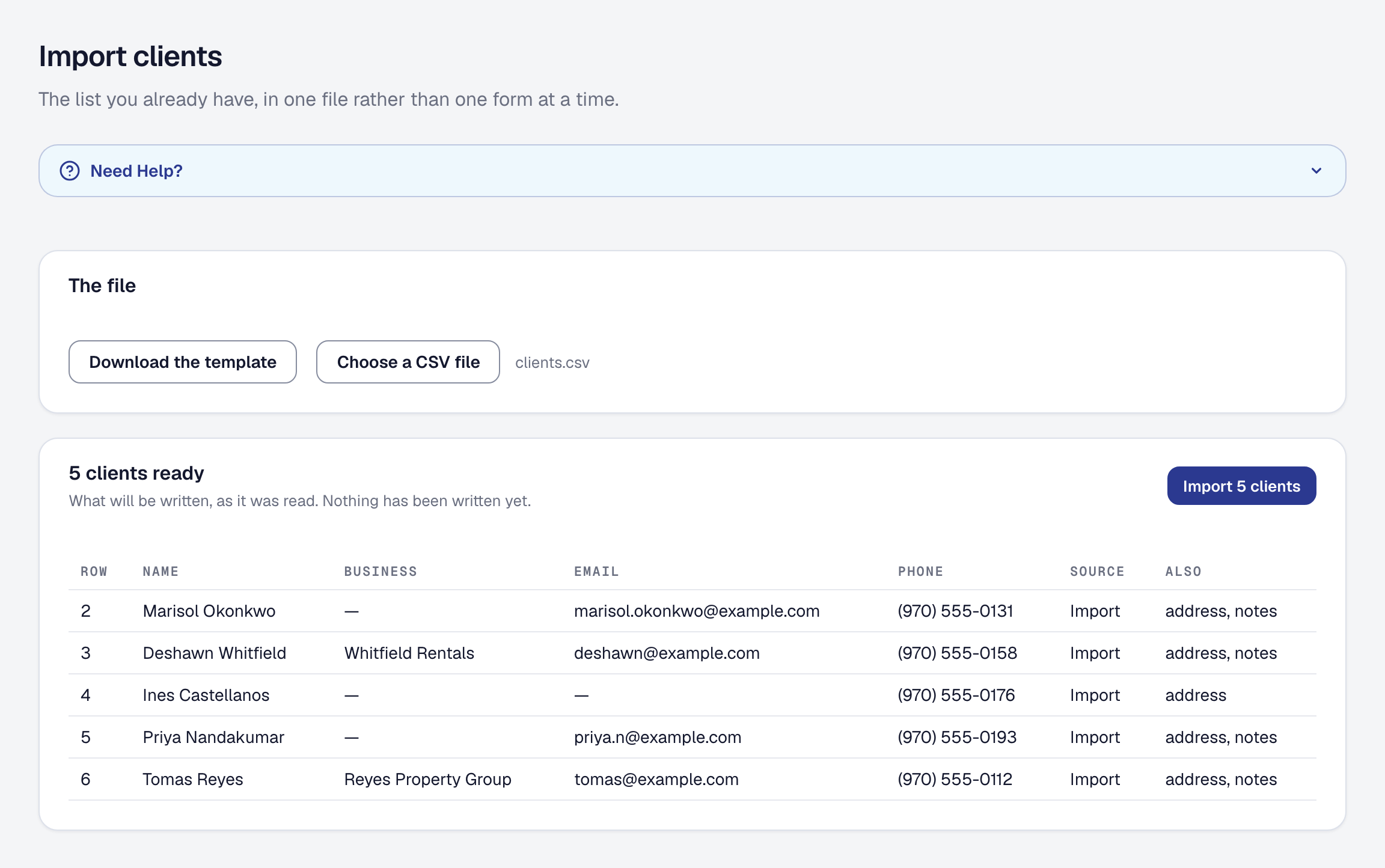
Task: Click the Import clients page title
Action: pos(130,57)
